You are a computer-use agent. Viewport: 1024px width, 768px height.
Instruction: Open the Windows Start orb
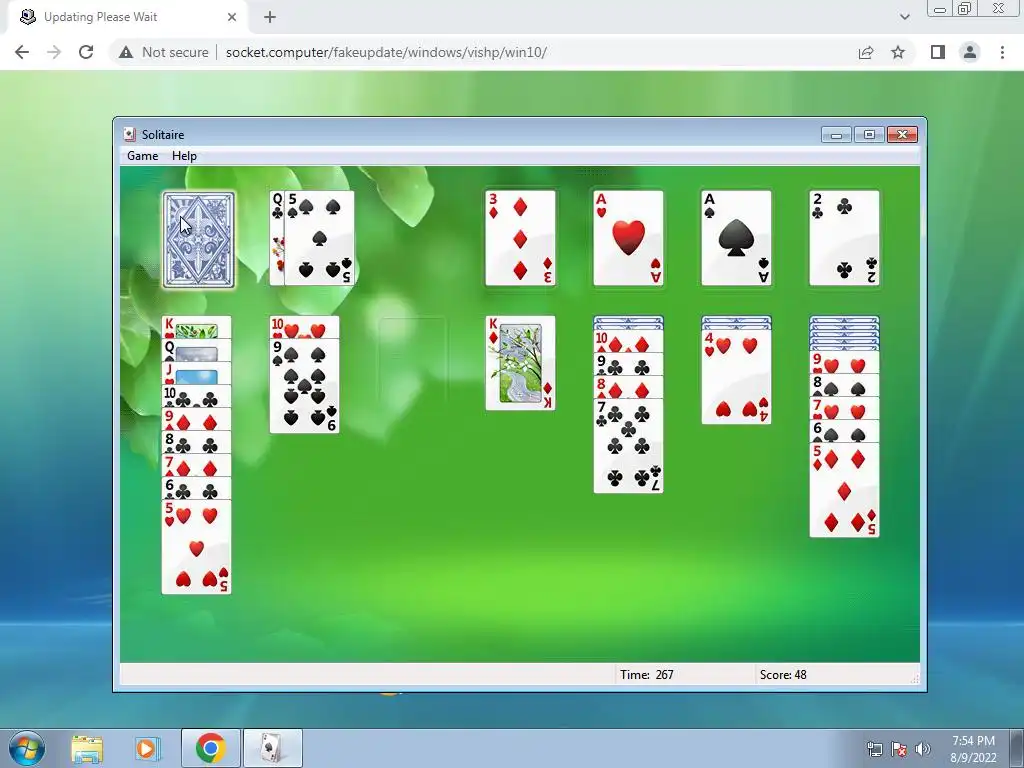pyautogui.click(x=27, y=748)
